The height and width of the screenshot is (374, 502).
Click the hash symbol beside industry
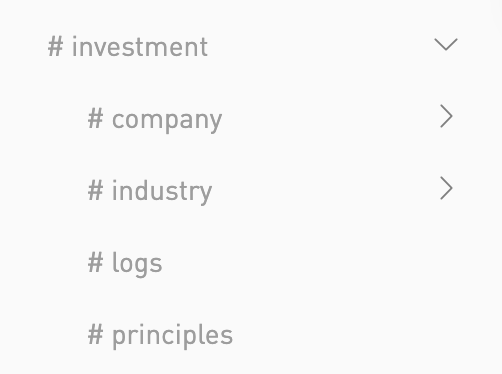pos(95,191)
